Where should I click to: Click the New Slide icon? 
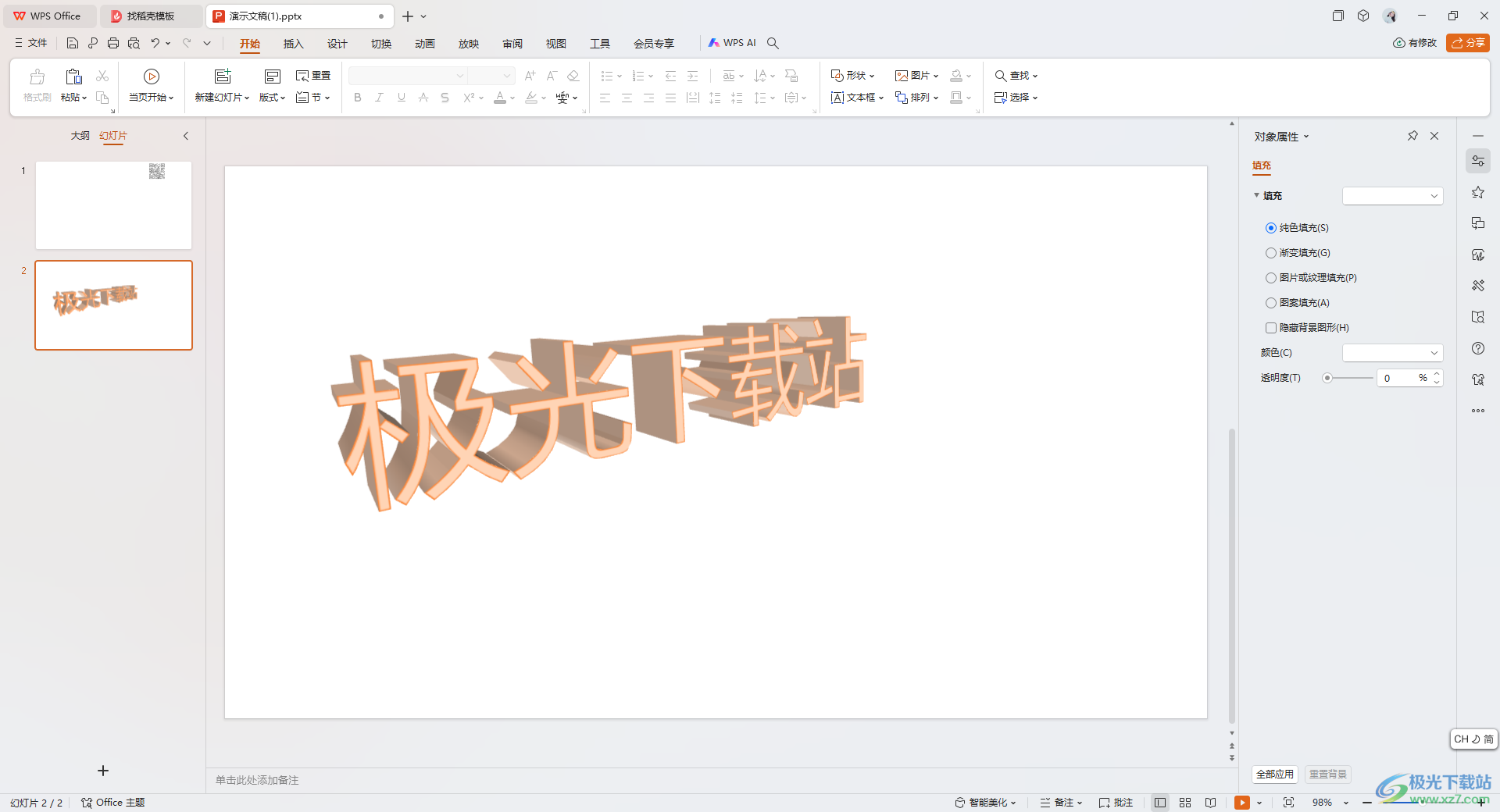(x=223, y=77)
